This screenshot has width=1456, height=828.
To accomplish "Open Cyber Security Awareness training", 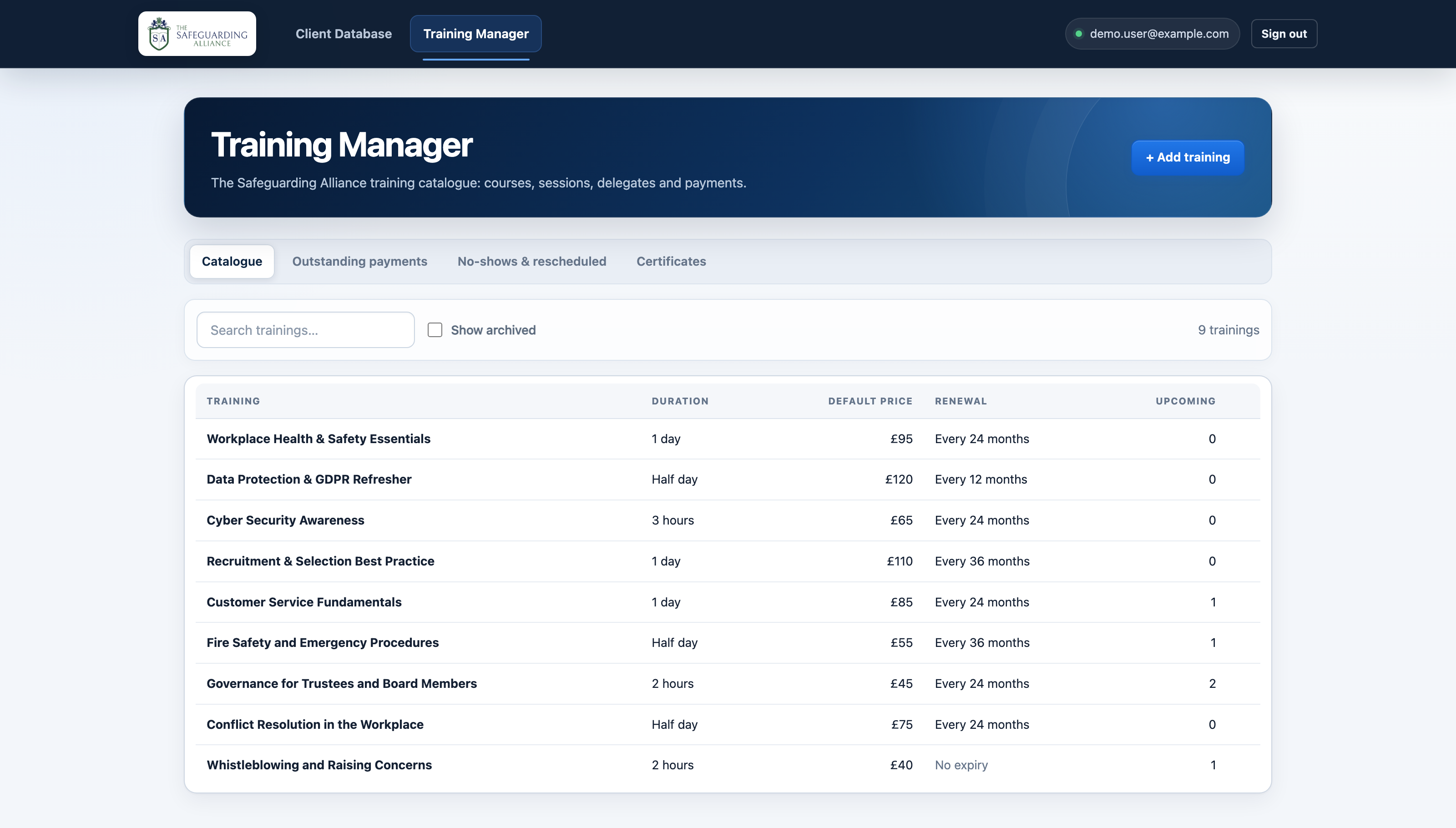I will [286, 520].
